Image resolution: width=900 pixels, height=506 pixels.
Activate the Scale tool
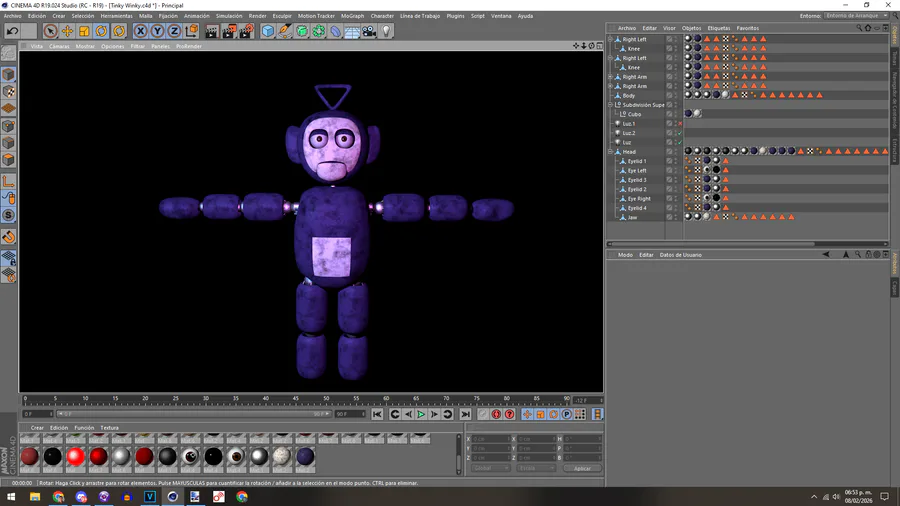tap(84, 31)
